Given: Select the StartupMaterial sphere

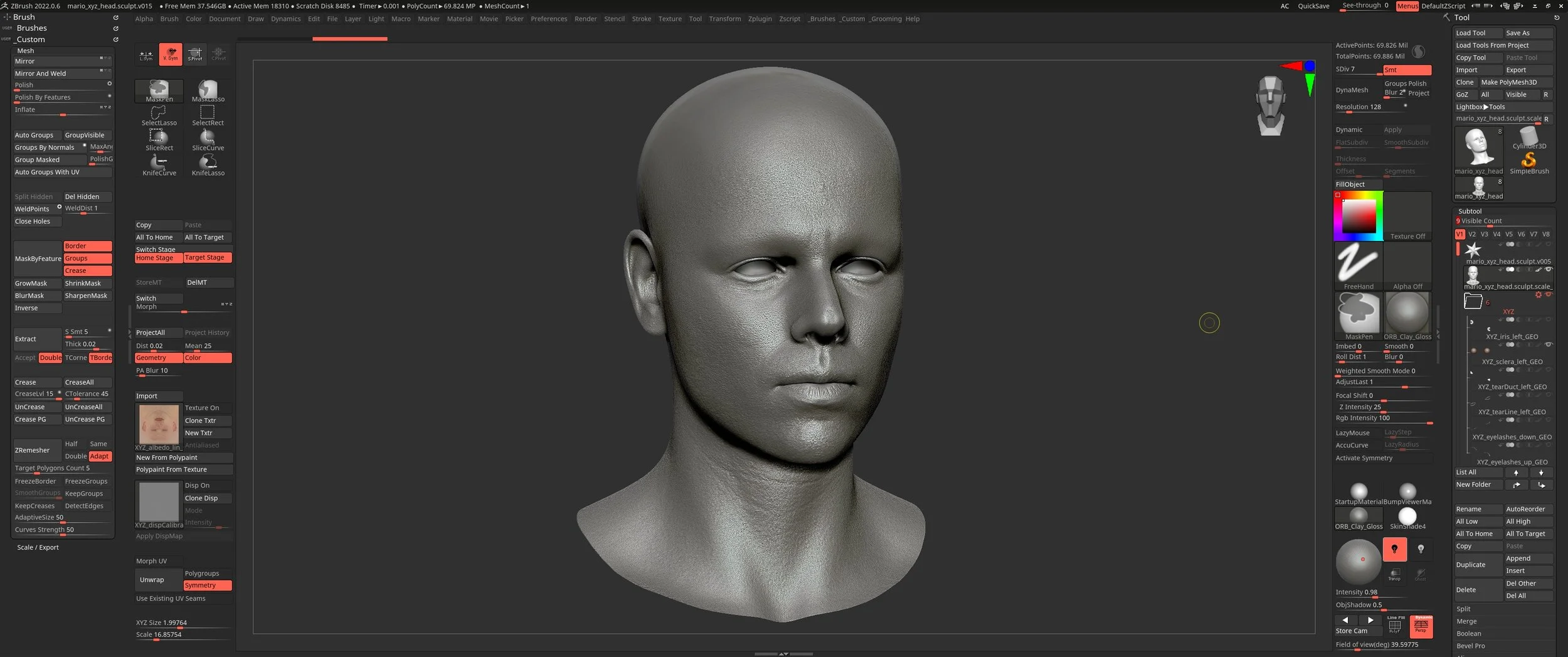Looking at the screenshot, I should [1359, 493].
